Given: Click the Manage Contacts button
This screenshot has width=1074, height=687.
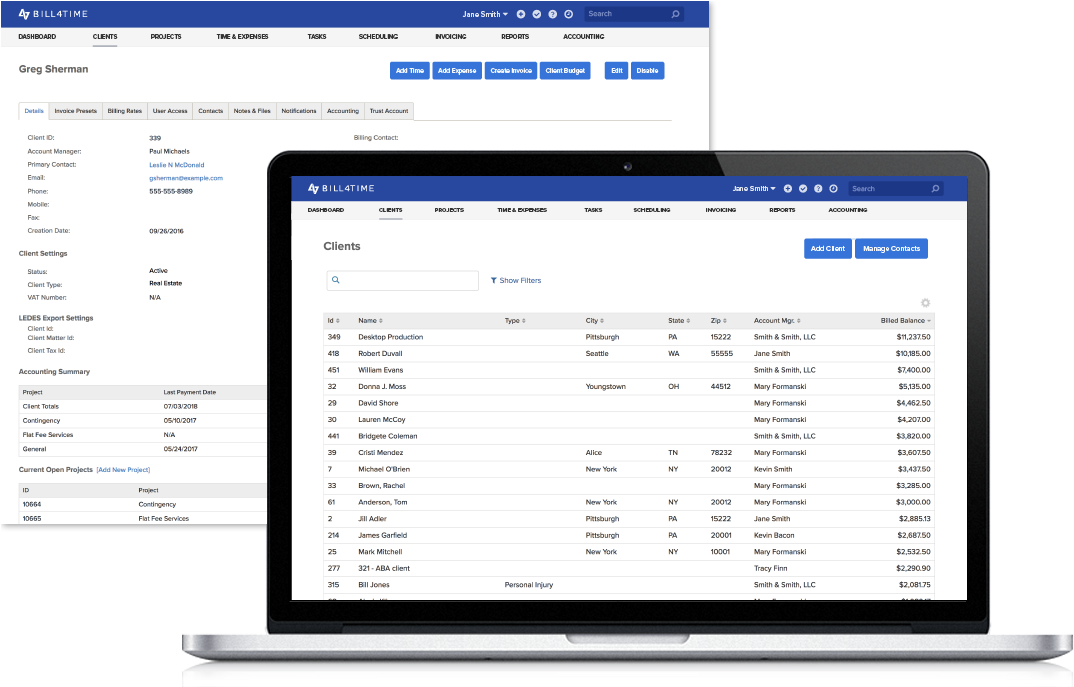Looking at the screenshot, I should point(891,248).
